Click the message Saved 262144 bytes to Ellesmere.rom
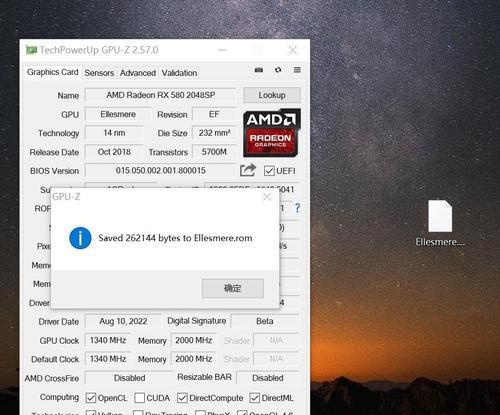 pyautogui.click(x=175, y=238)
